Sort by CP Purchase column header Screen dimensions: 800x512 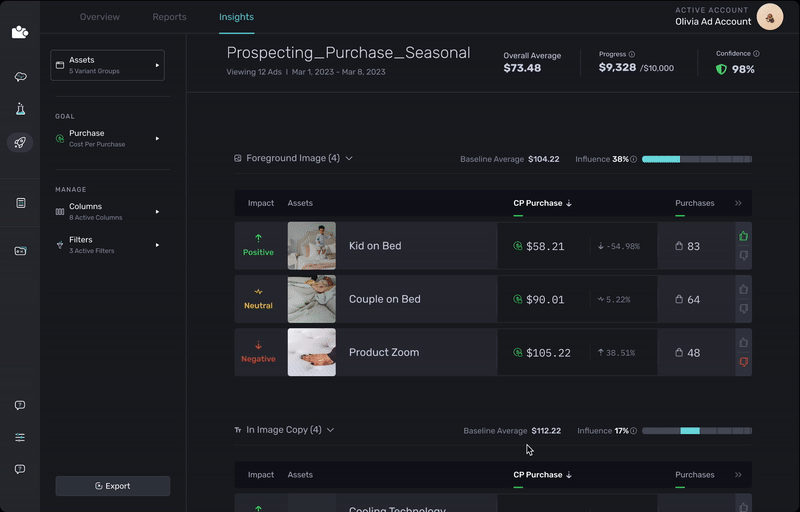[x=542, y=203]
